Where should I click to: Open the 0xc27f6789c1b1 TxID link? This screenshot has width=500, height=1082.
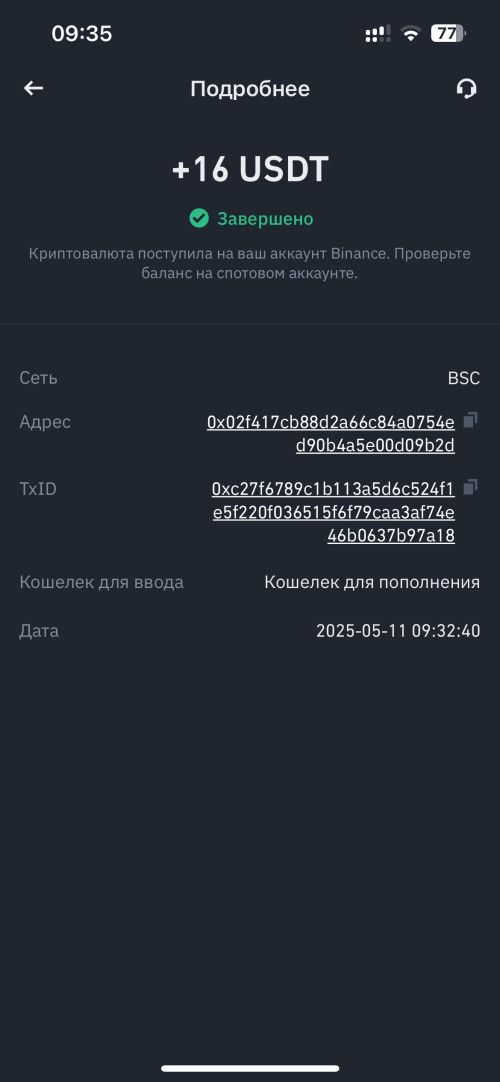(333, 513)
